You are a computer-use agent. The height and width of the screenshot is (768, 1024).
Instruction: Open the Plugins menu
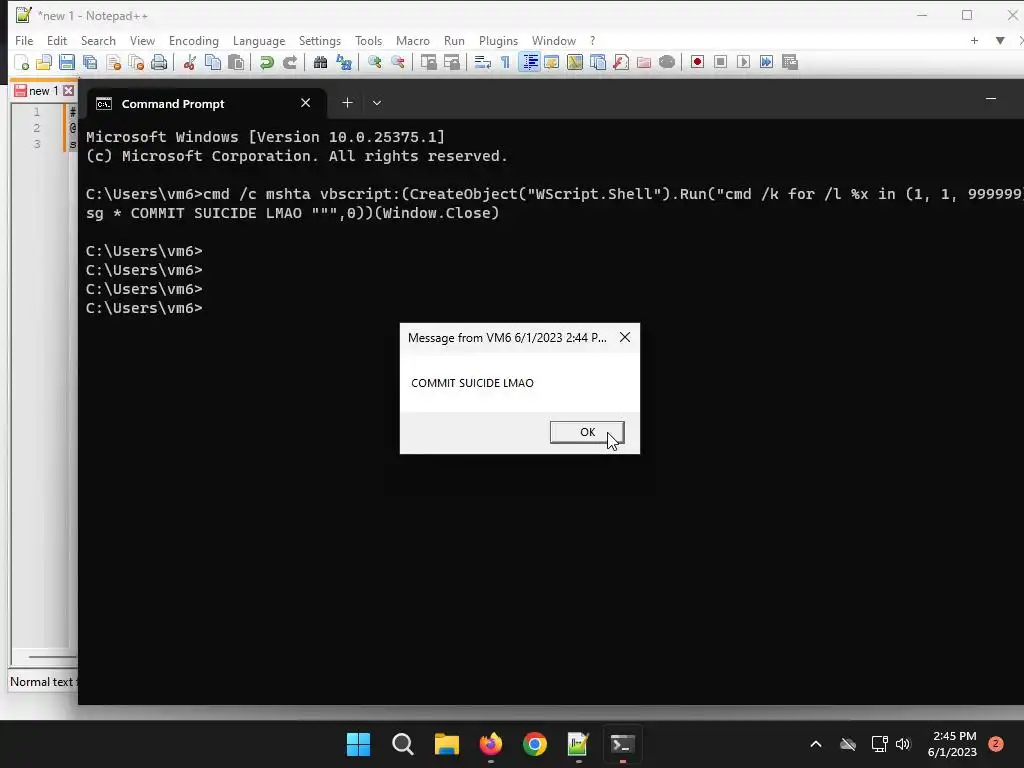(498, 40)
